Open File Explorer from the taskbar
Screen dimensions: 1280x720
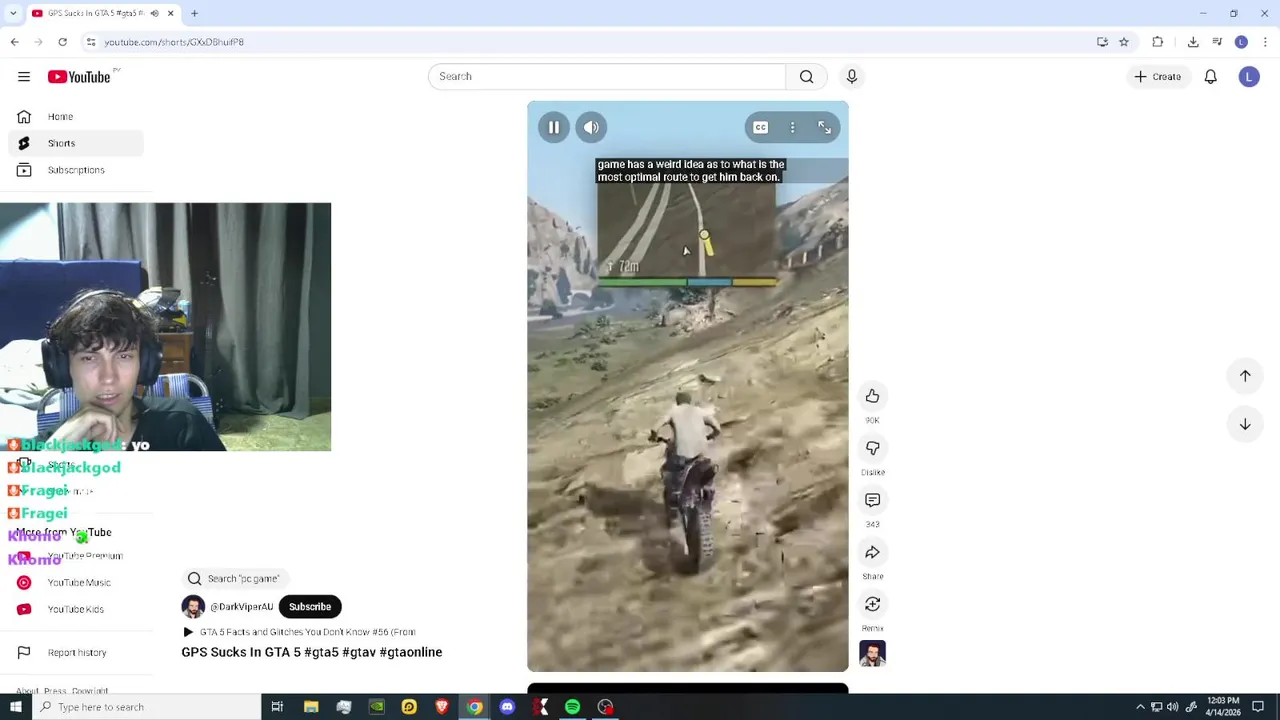pyautogui.click(x=311, y=707)
